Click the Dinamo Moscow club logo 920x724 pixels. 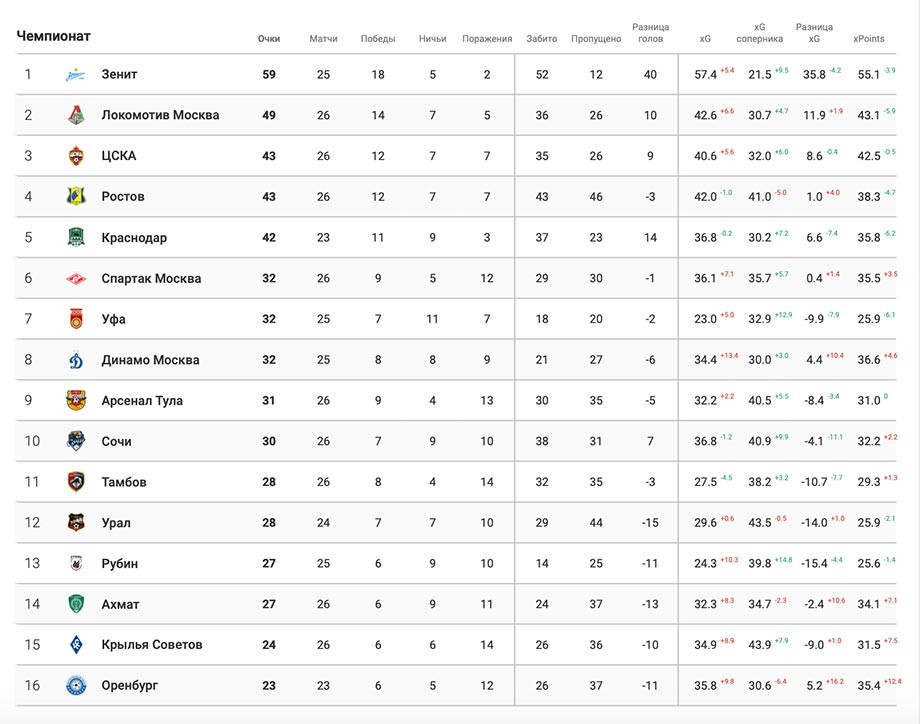coord(76,360)
